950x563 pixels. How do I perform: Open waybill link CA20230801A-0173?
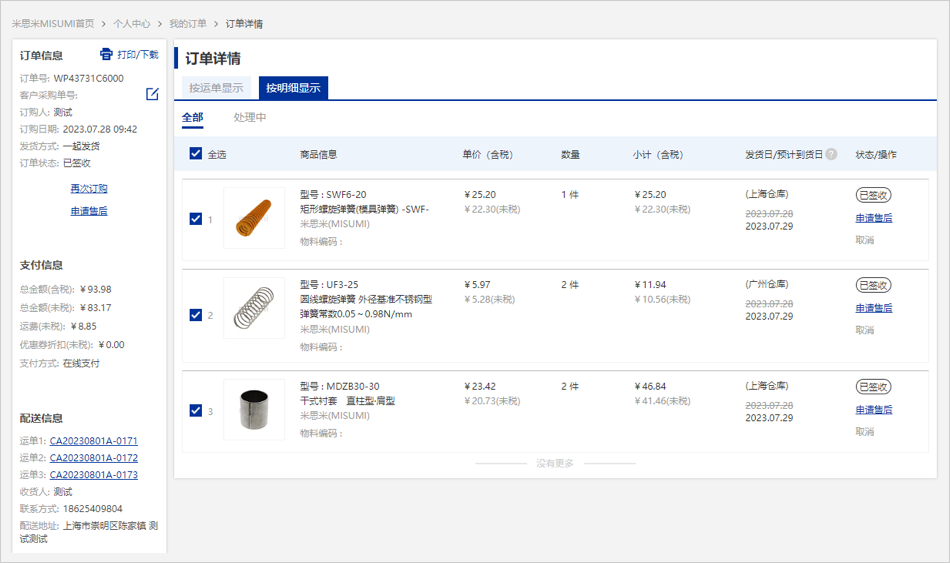pos(94,475)
